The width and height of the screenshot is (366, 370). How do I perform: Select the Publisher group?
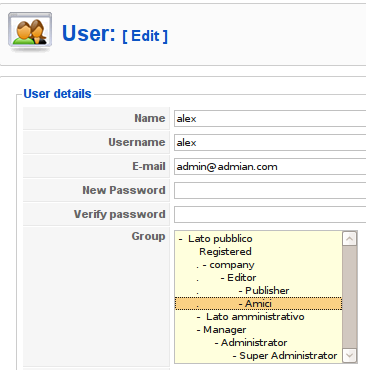(258, 291)
